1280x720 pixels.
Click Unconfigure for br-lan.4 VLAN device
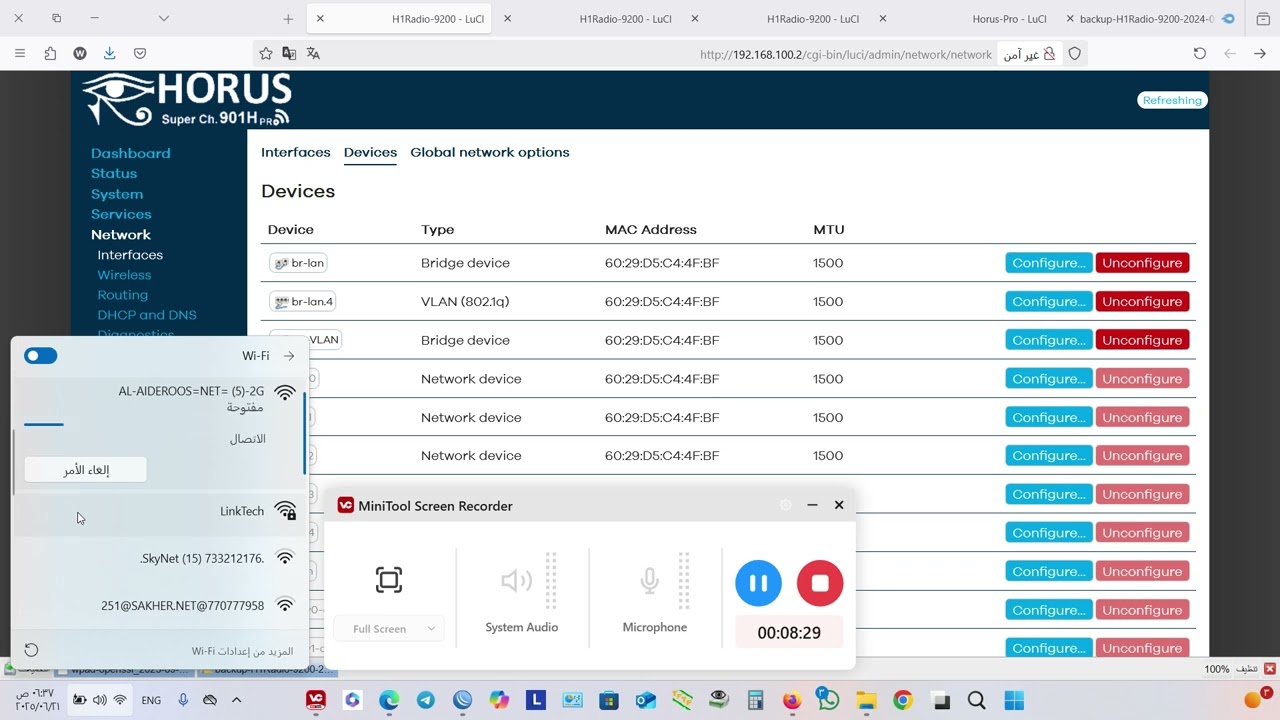pyautogui.click(x=1142, y=302)
